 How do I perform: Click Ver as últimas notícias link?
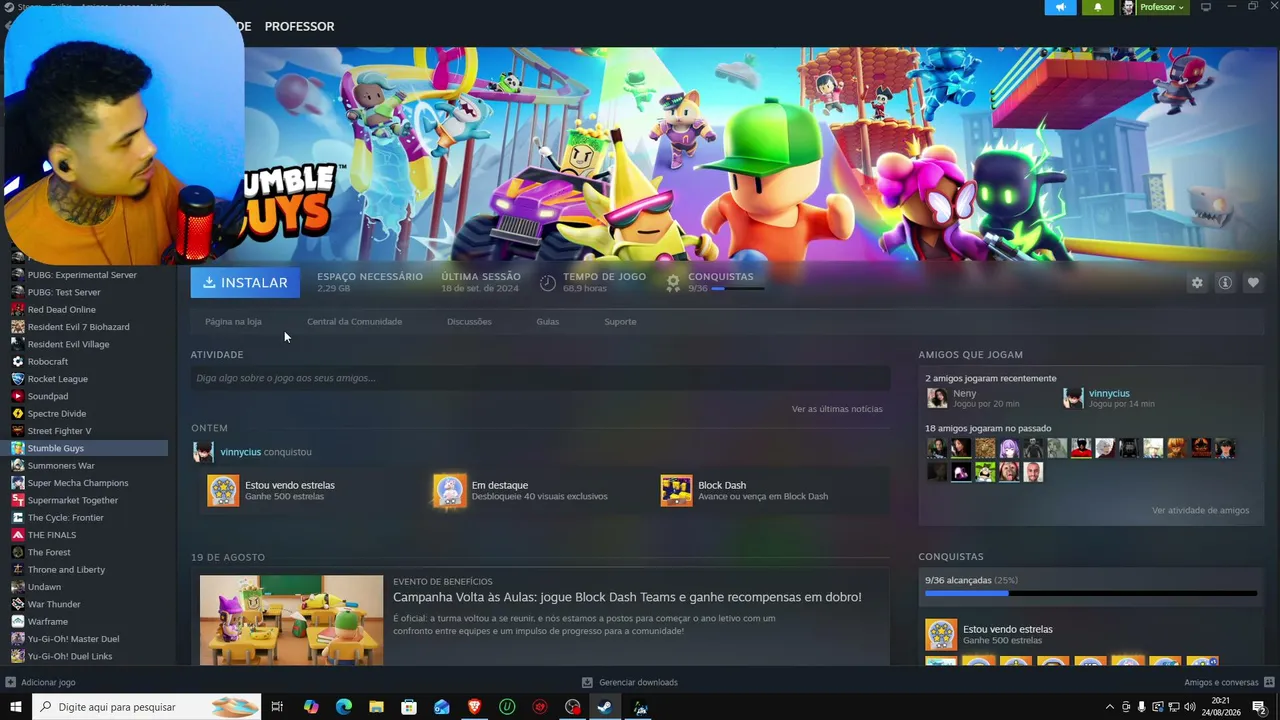(x=837, y=409)
